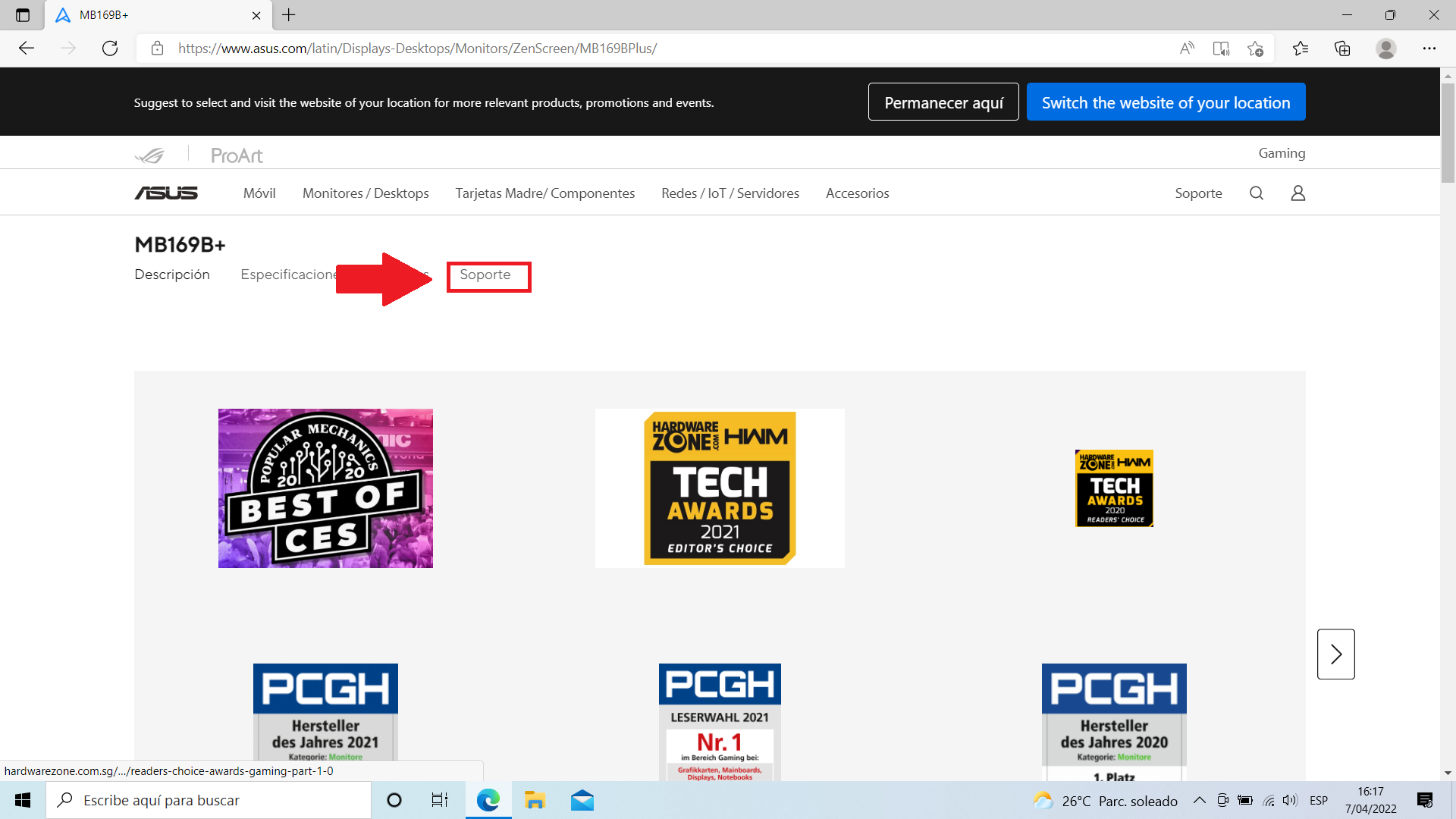Viewport: 1456px width, 819px height.
Task: Open Monitores / Desktops menu
Action: (x=366, y=193)
